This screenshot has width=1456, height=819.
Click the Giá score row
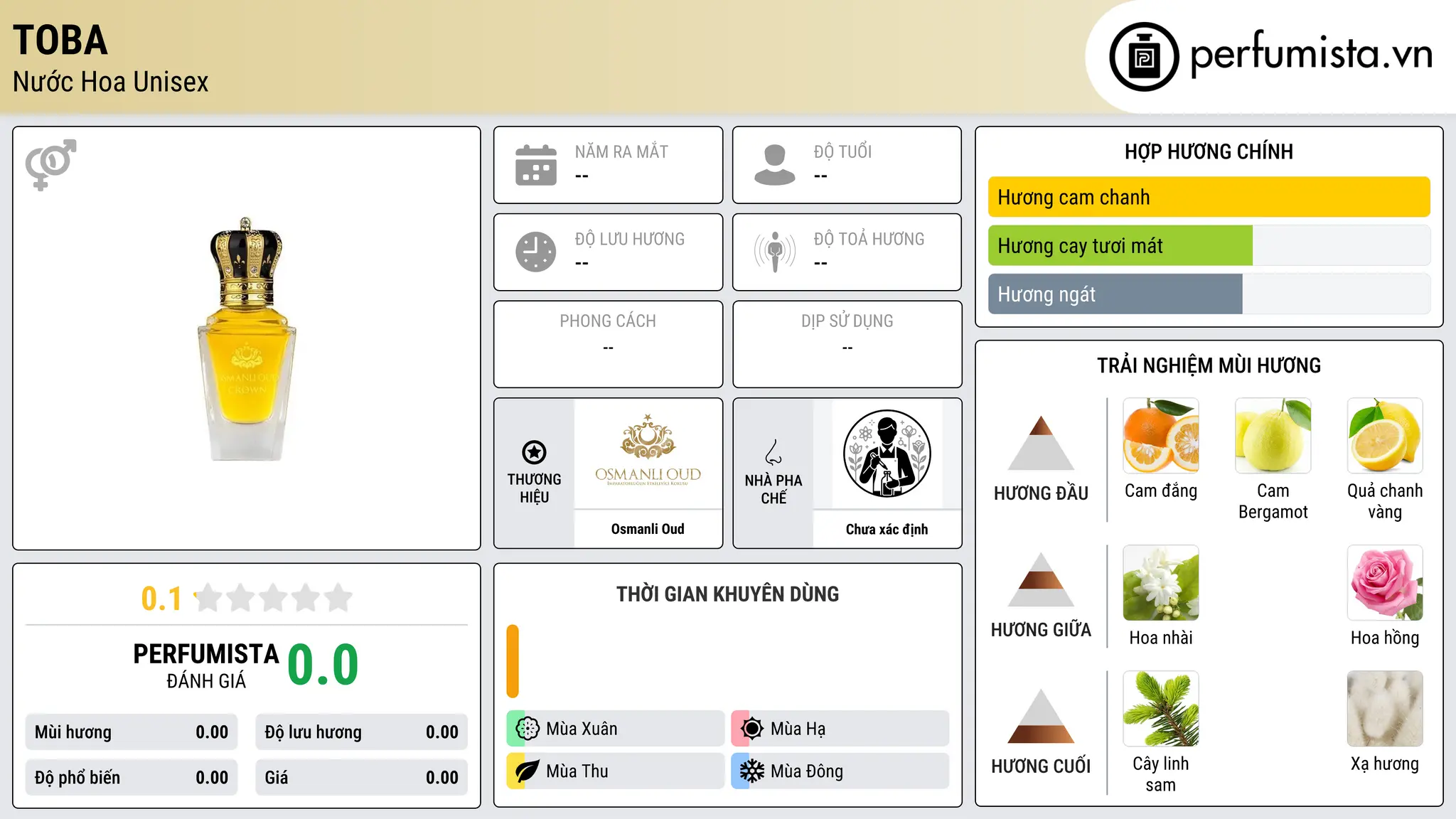[x=362, y=778]
